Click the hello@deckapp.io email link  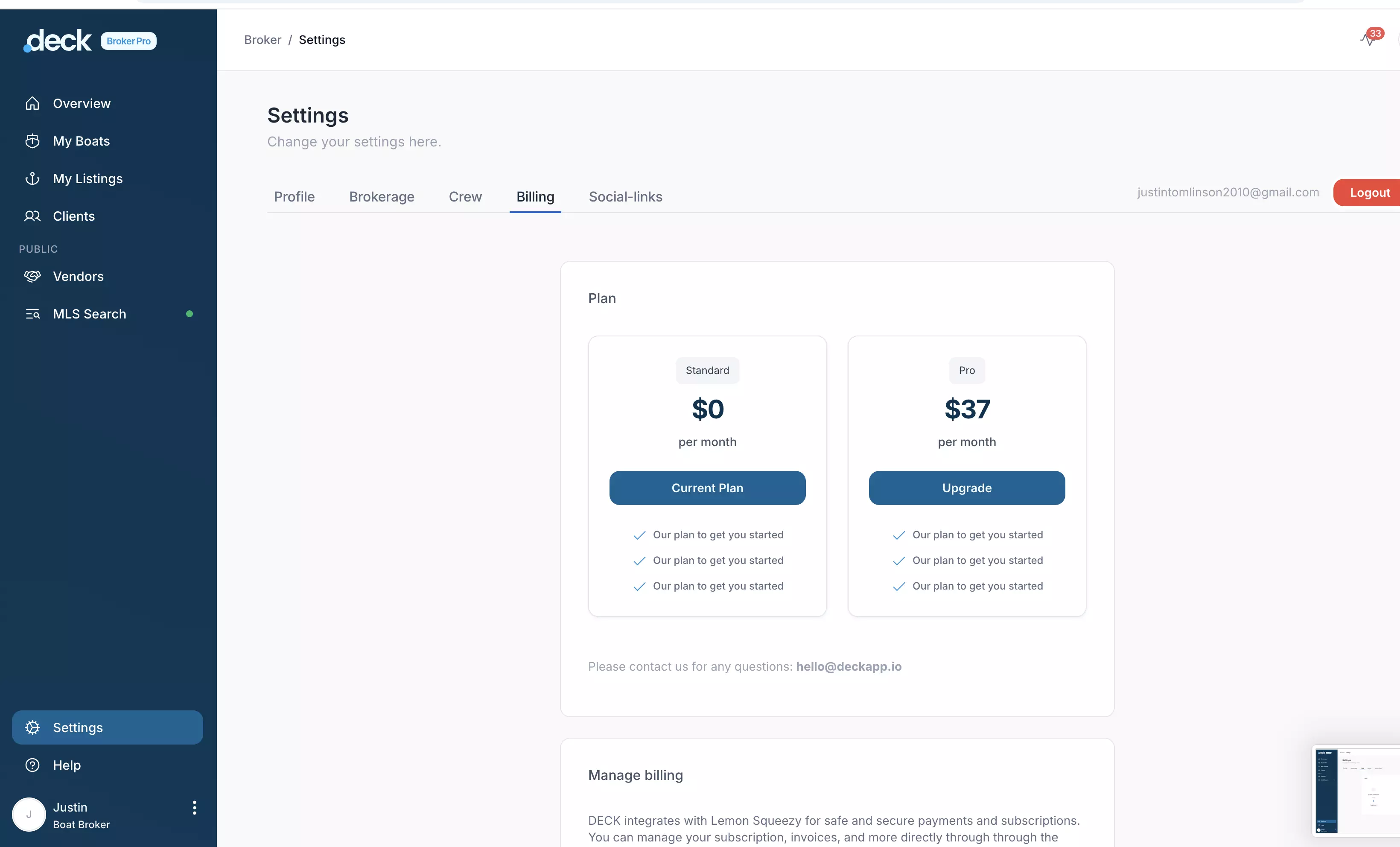pos(848,666)
